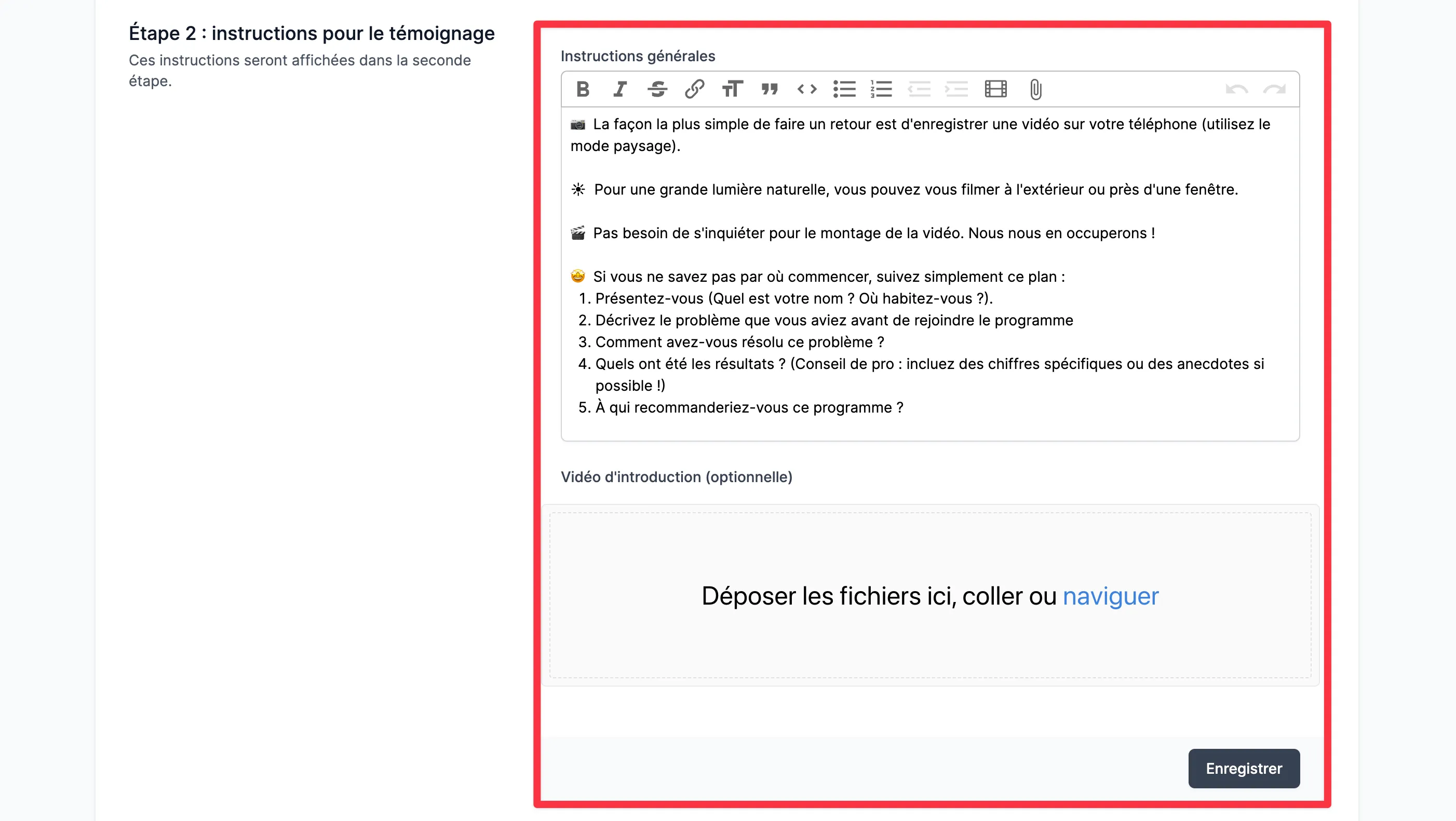
Task: Click the line 'Présentez-vous (Quel est votre nom ?'
Action: coord(793,298)
